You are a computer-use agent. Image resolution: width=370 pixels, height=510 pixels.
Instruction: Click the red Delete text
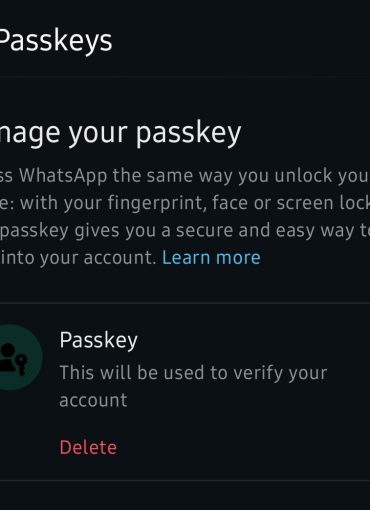[88, 447]
